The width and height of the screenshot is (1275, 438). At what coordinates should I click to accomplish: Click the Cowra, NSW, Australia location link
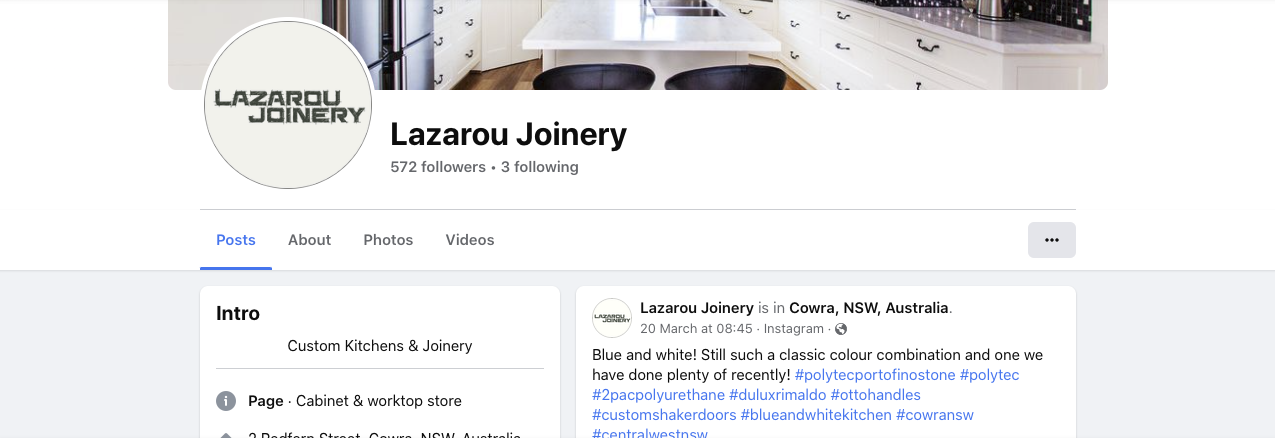pyautogui.click(x=869, y=308)
